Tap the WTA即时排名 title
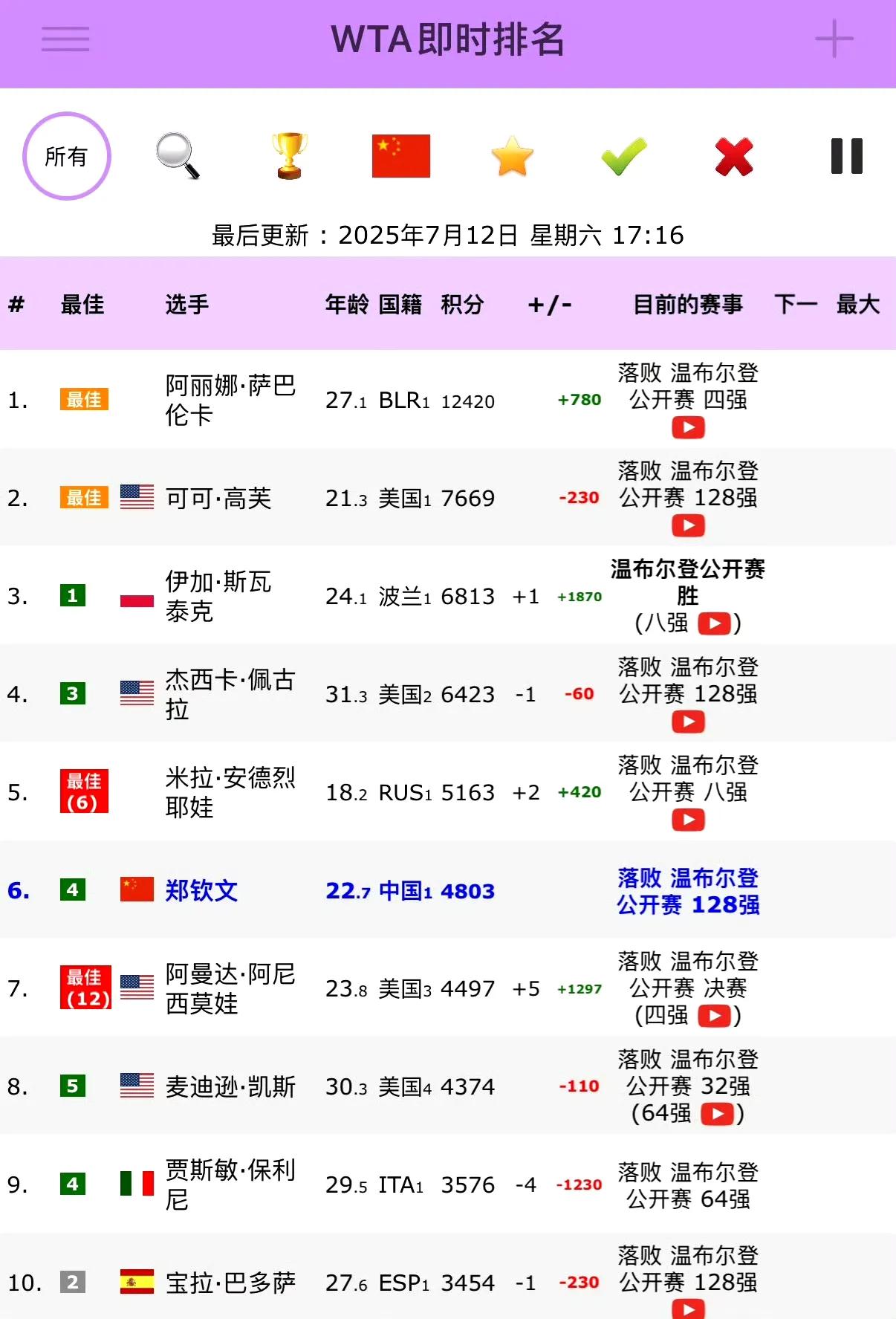This screenshot has height=1319, width=896. tap(448, 39)
